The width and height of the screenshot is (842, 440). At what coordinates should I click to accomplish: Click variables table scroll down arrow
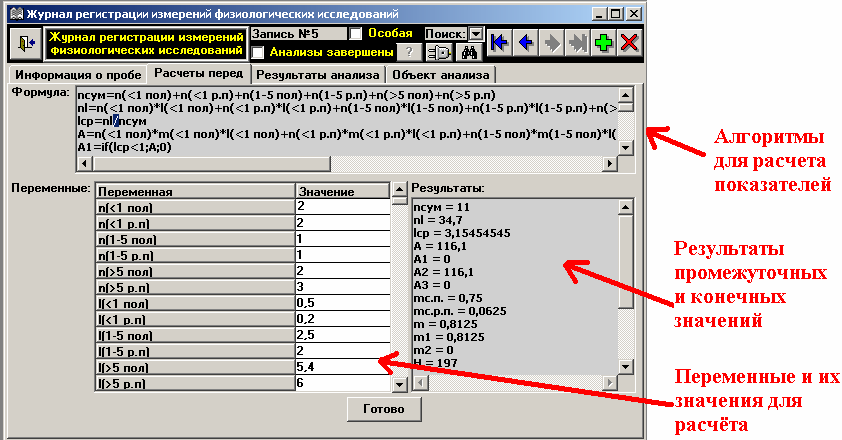tap(400, 384)
